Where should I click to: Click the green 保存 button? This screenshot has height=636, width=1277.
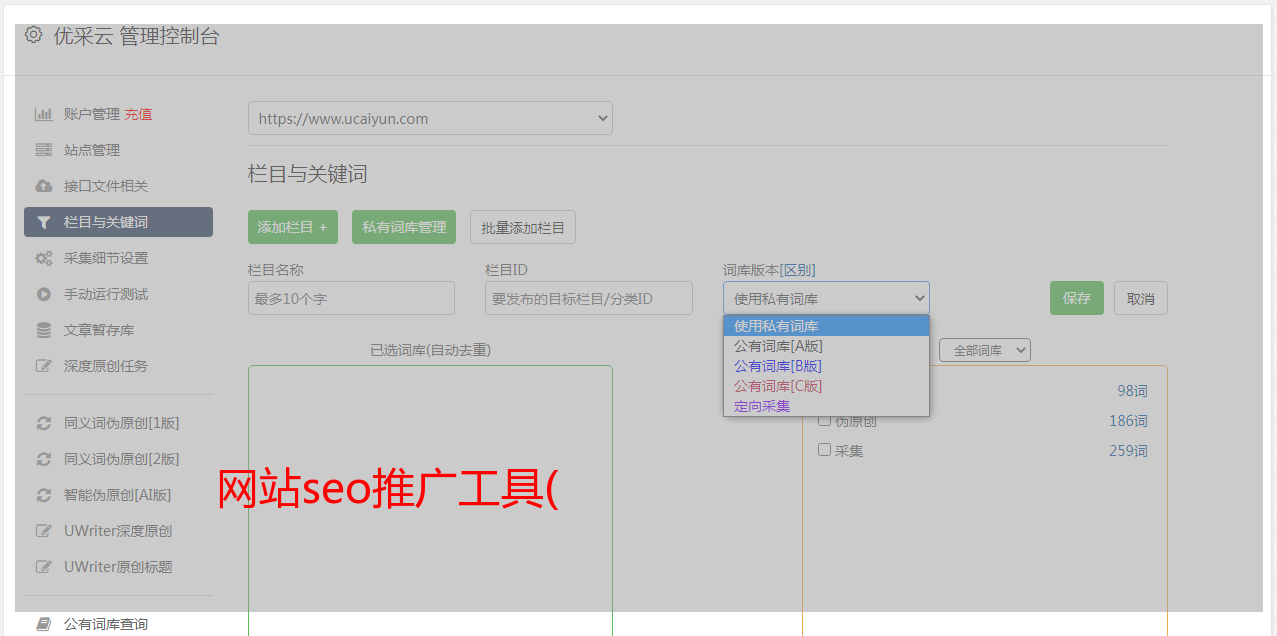pyautogui.click(x=1077, y=298)
